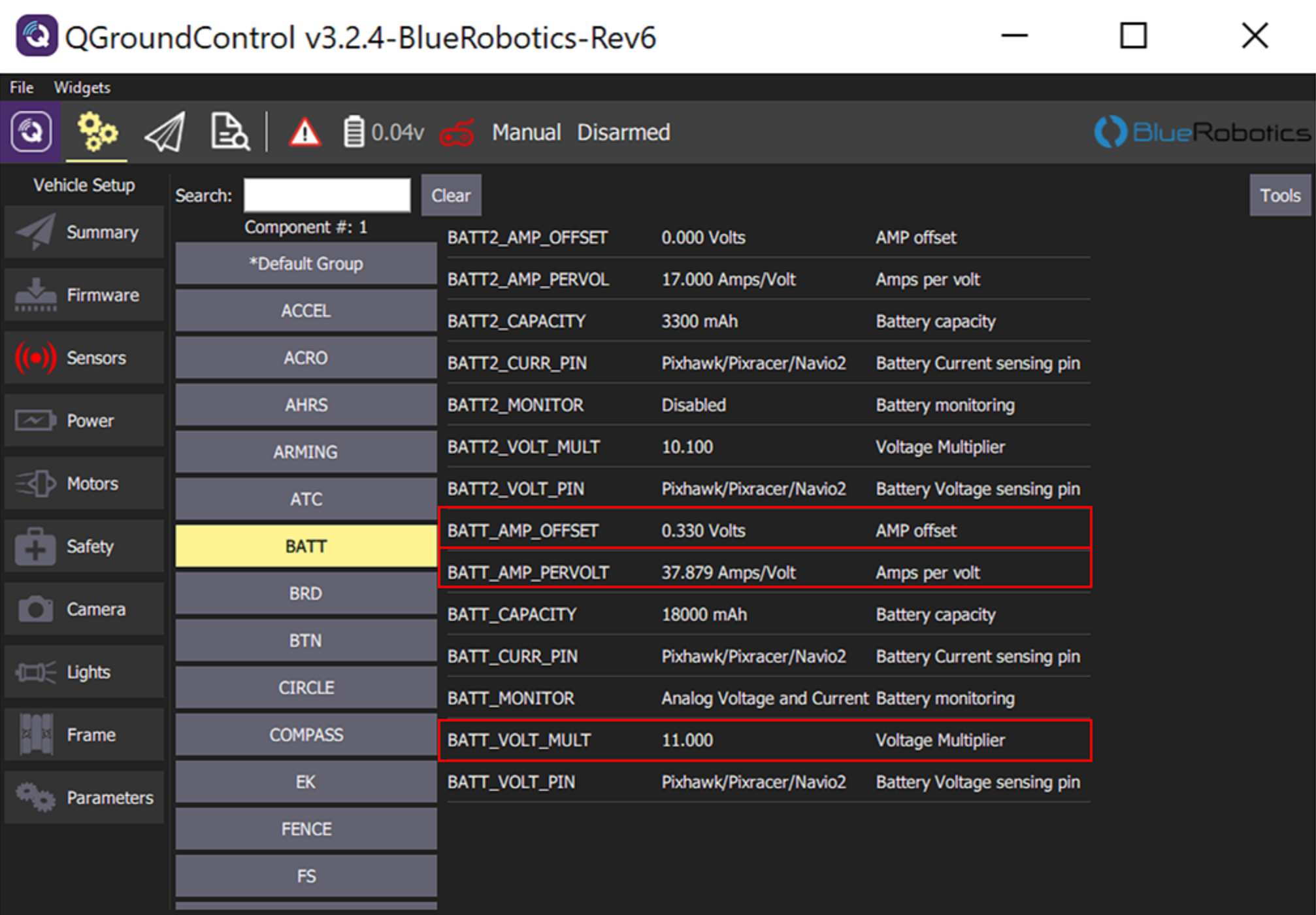
Task: Click the BATT_VOLT_MULT 11.000 row
Action: (768, 739)
